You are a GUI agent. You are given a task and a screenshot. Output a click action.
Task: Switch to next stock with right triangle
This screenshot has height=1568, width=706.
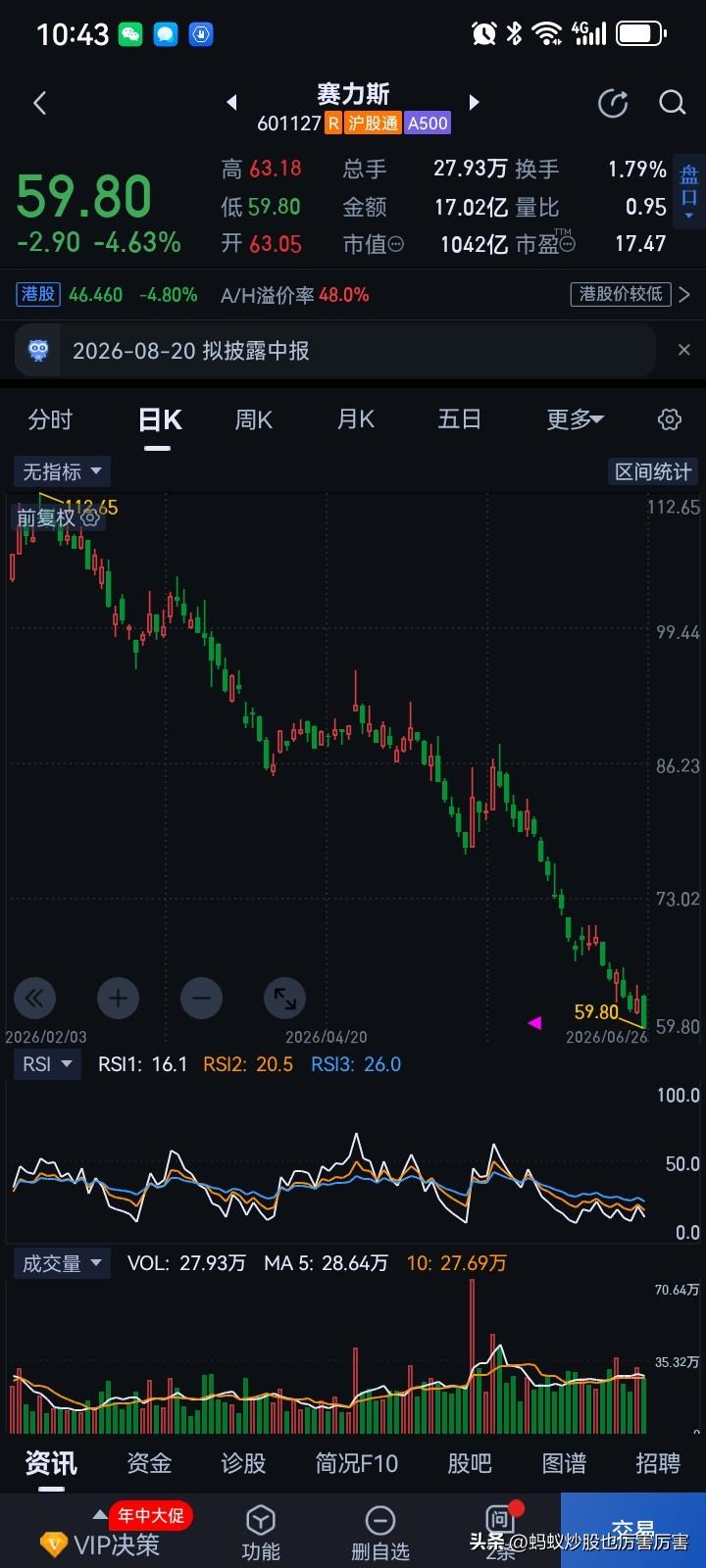point(475,102)
